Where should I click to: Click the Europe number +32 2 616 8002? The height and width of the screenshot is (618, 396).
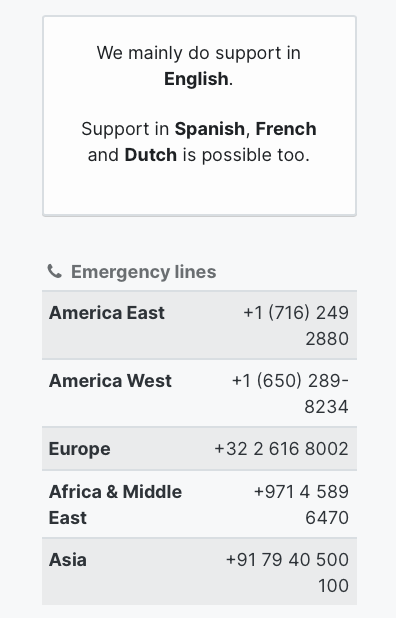(x=281, y=449)
